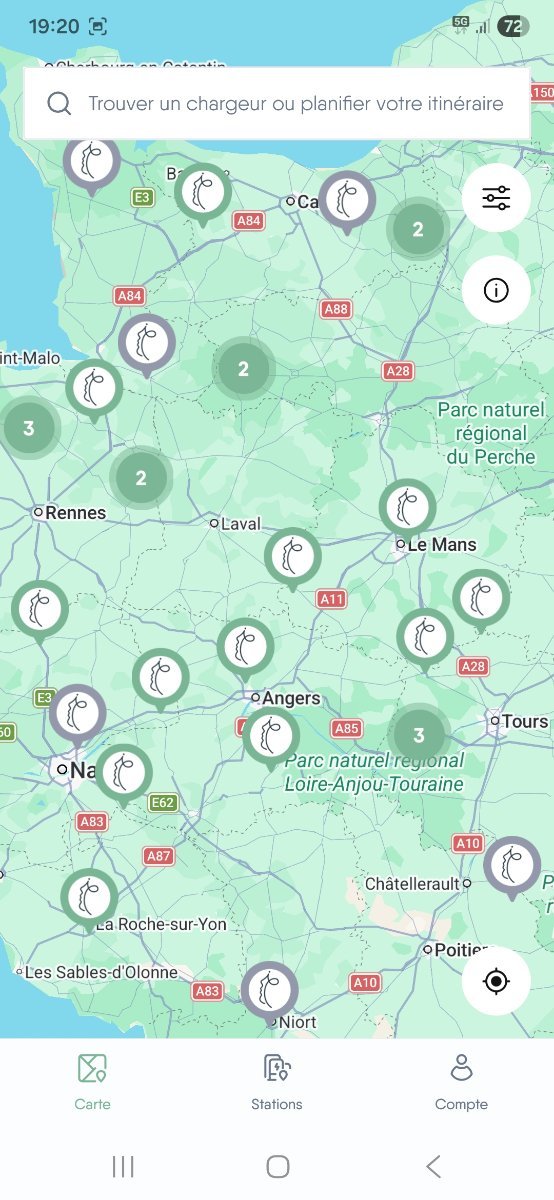The image size is (554, 1200).
Task: Expand the cluster of 2 above Rennes
Action: (140, 478)
